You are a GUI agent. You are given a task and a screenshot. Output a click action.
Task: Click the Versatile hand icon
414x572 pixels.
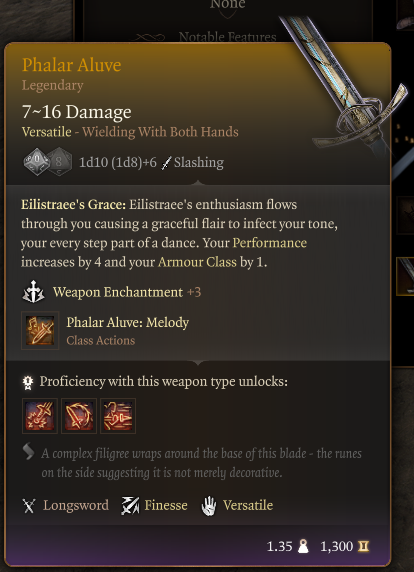click(x=209, y=506)
